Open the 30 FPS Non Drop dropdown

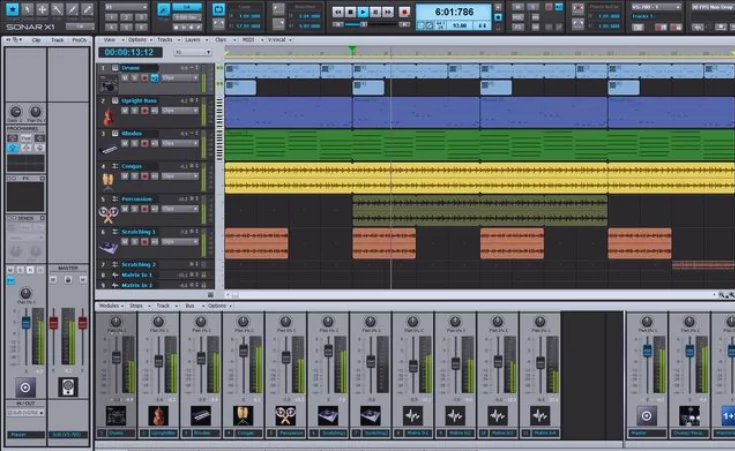tap(712, 7)
